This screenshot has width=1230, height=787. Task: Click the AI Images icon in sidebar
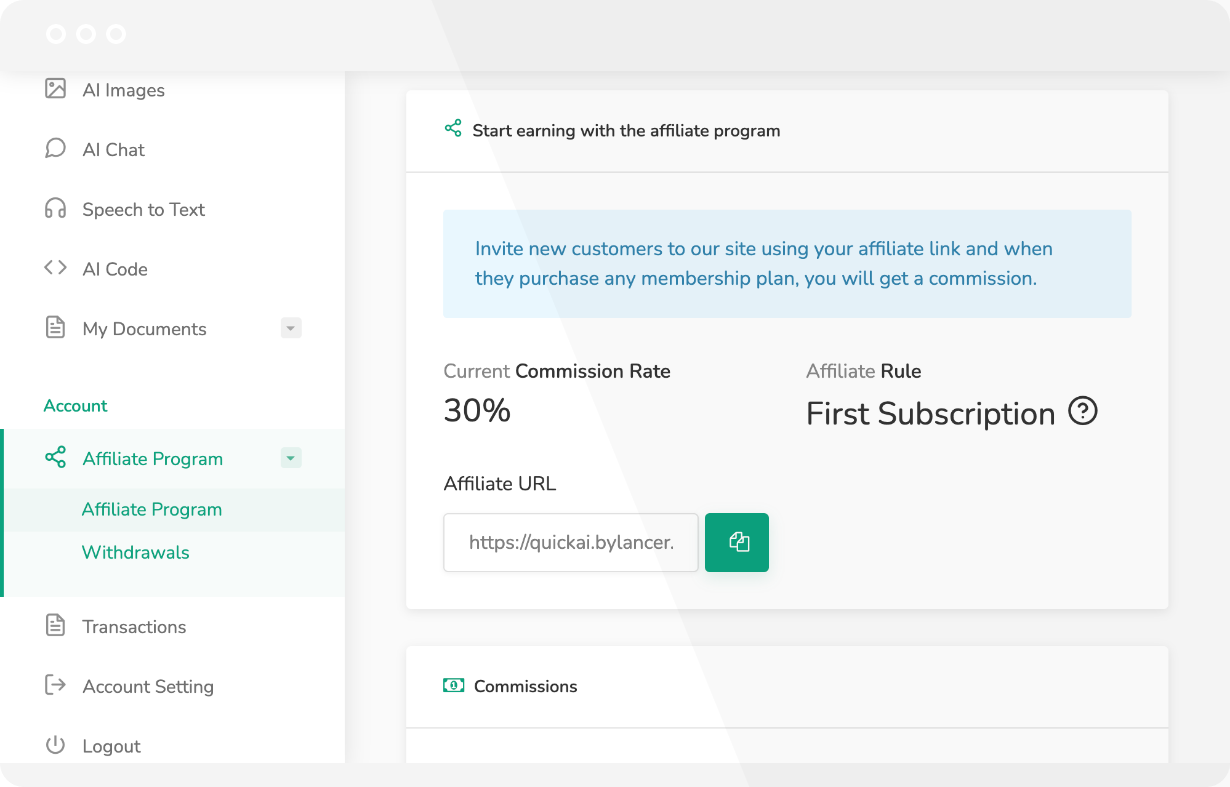tap(56, 89)
